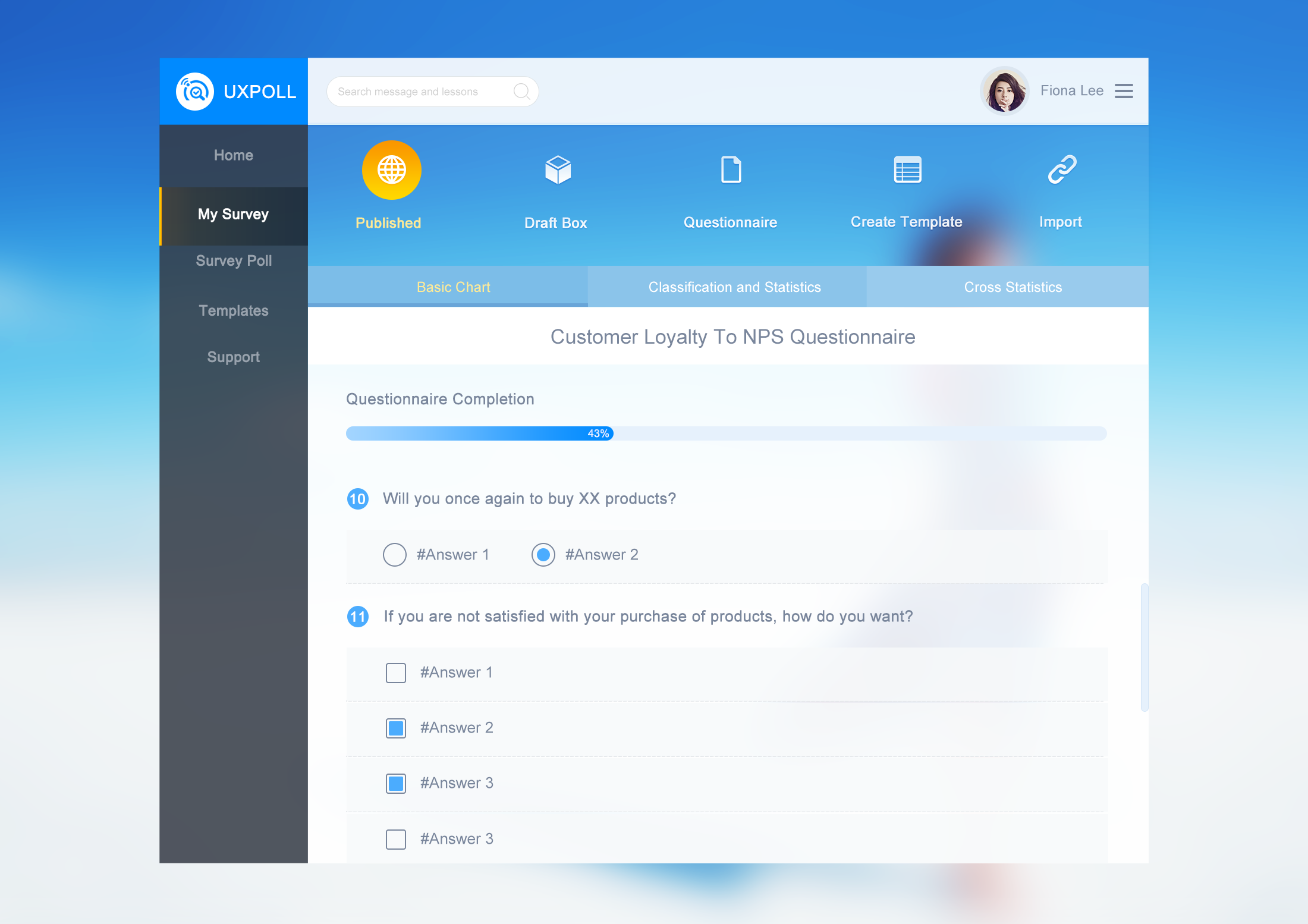Switch to Cross Statistics tab
Viewport: 1308px width, 924px height.
(1012, 287)
